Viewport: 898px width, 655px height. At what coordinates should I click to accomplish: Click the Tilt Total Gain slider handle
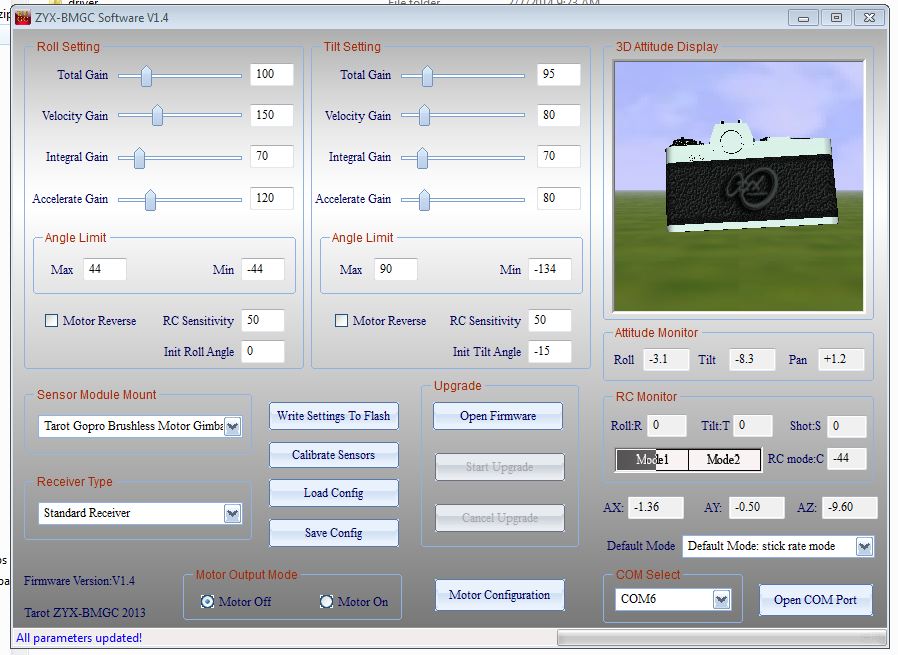(427, 76)
